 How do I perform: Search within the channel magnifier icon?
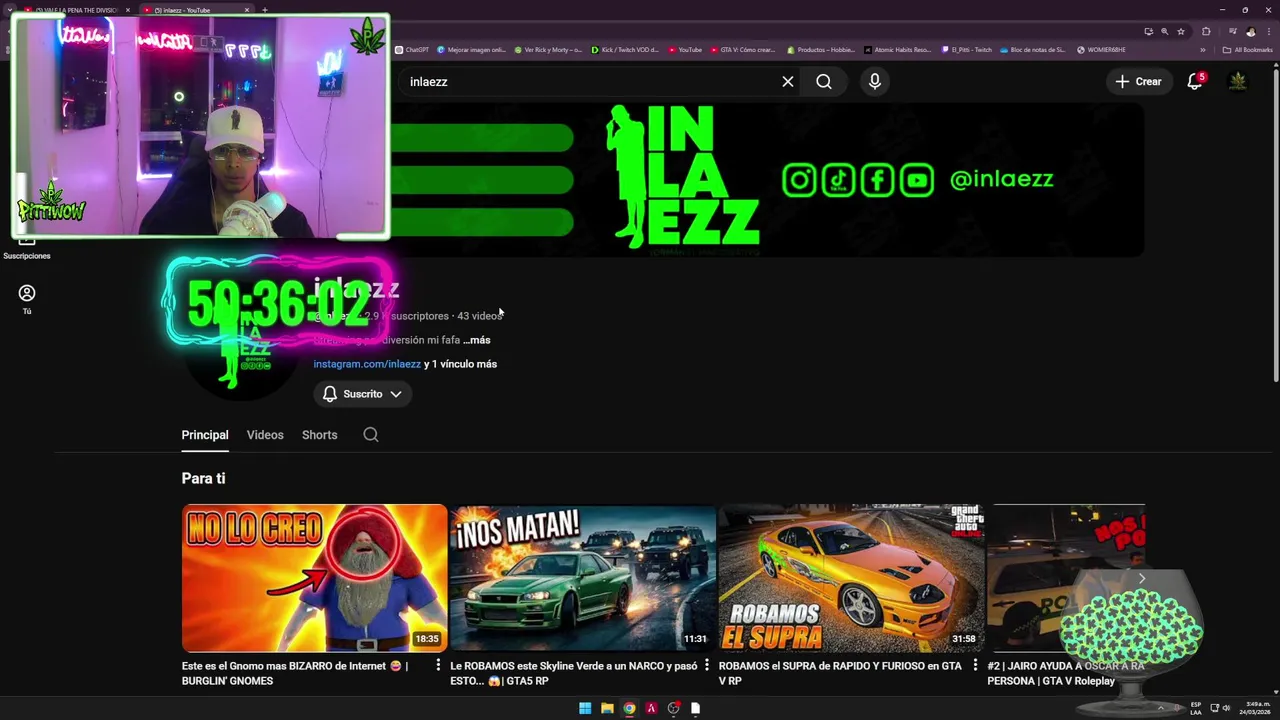point(371,435)
